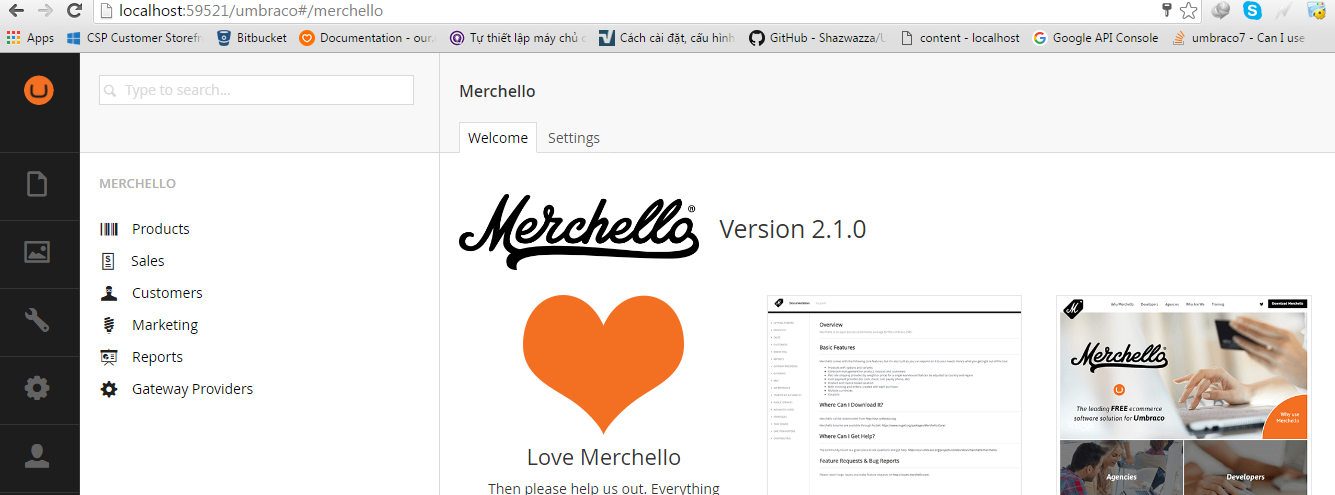The height and width of the screenshot is (495, 1335).
Task: Click the Umbraco logo icon
Action: click(x=39, y=90)
